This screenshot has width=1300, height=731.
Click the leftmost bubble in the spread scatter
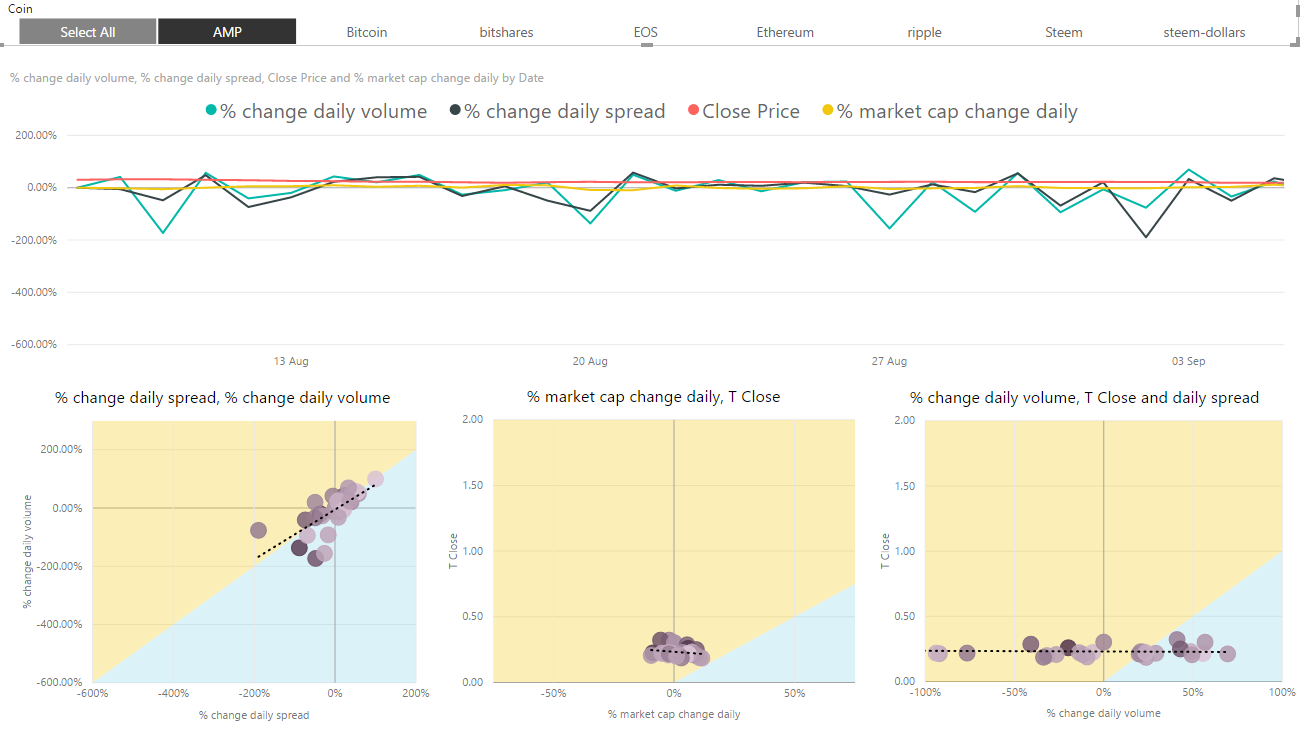tap(258, 530)
